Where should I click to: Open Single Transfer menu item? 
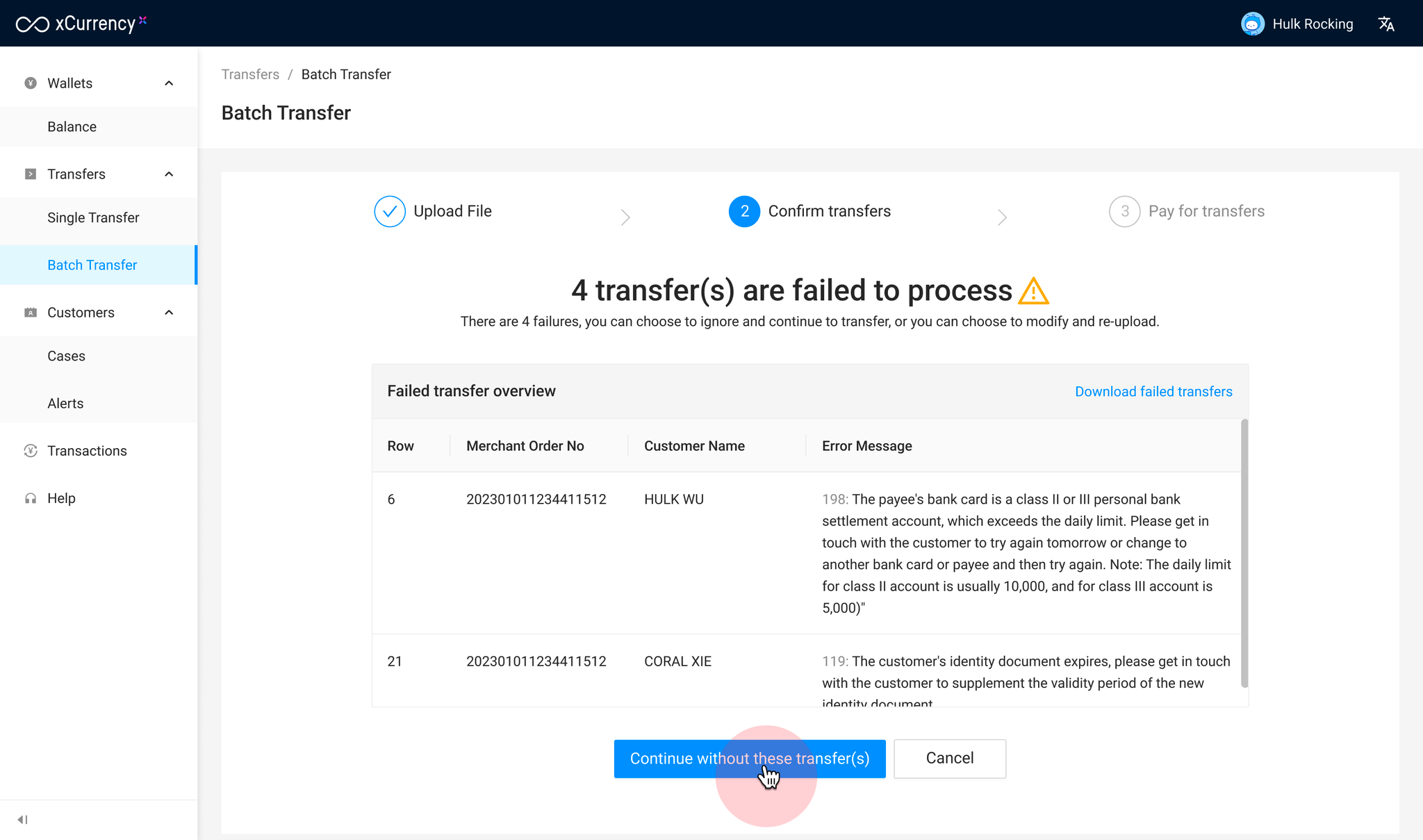(x=93, y=218)
